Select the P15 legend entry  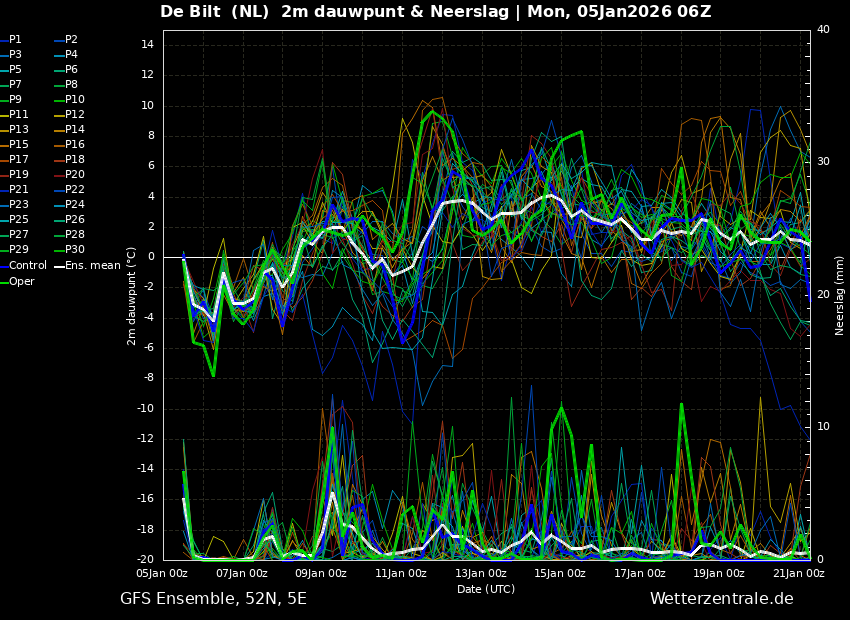(14, 144)
